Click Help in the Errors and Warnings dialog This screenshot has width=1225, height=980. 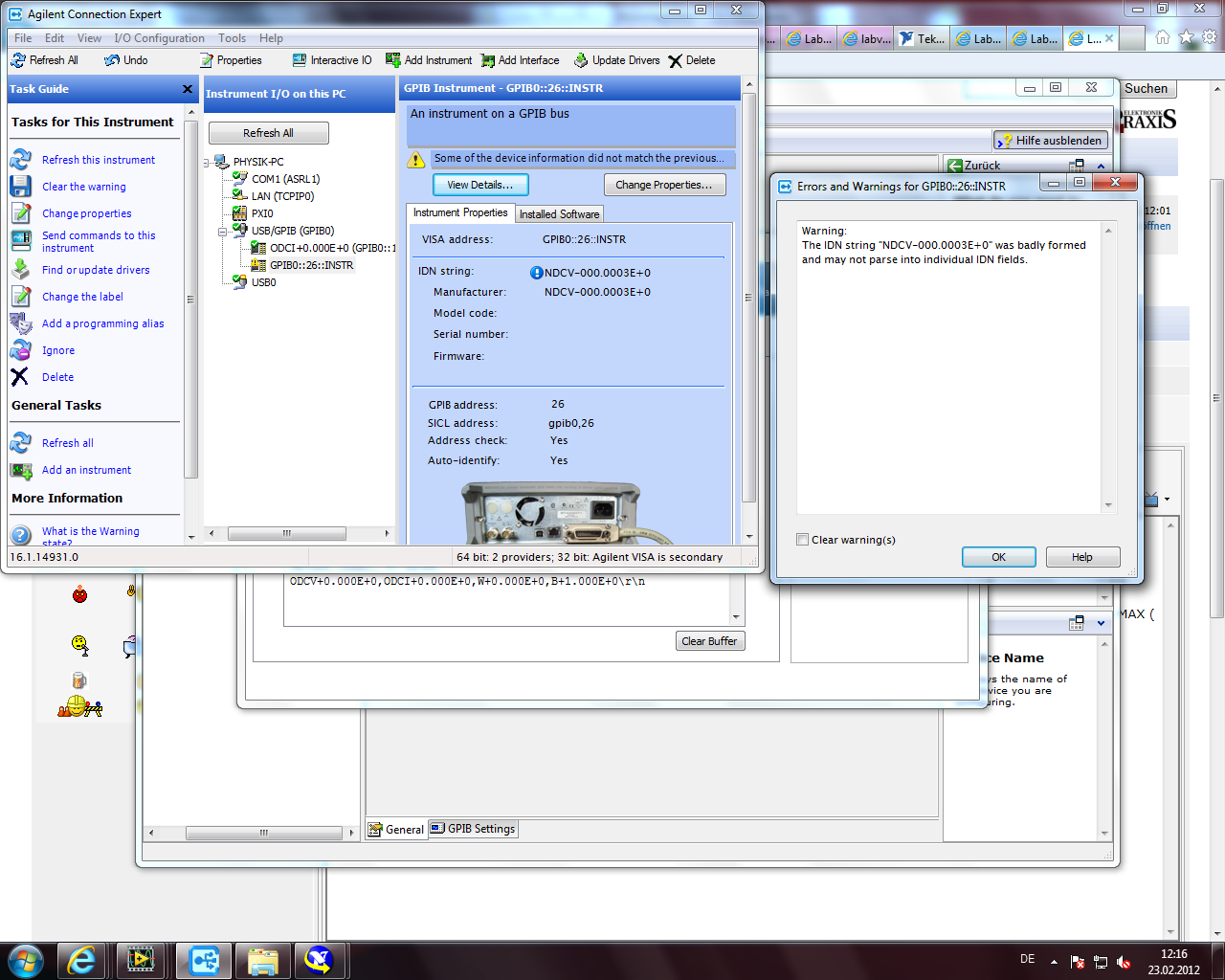1082,557
